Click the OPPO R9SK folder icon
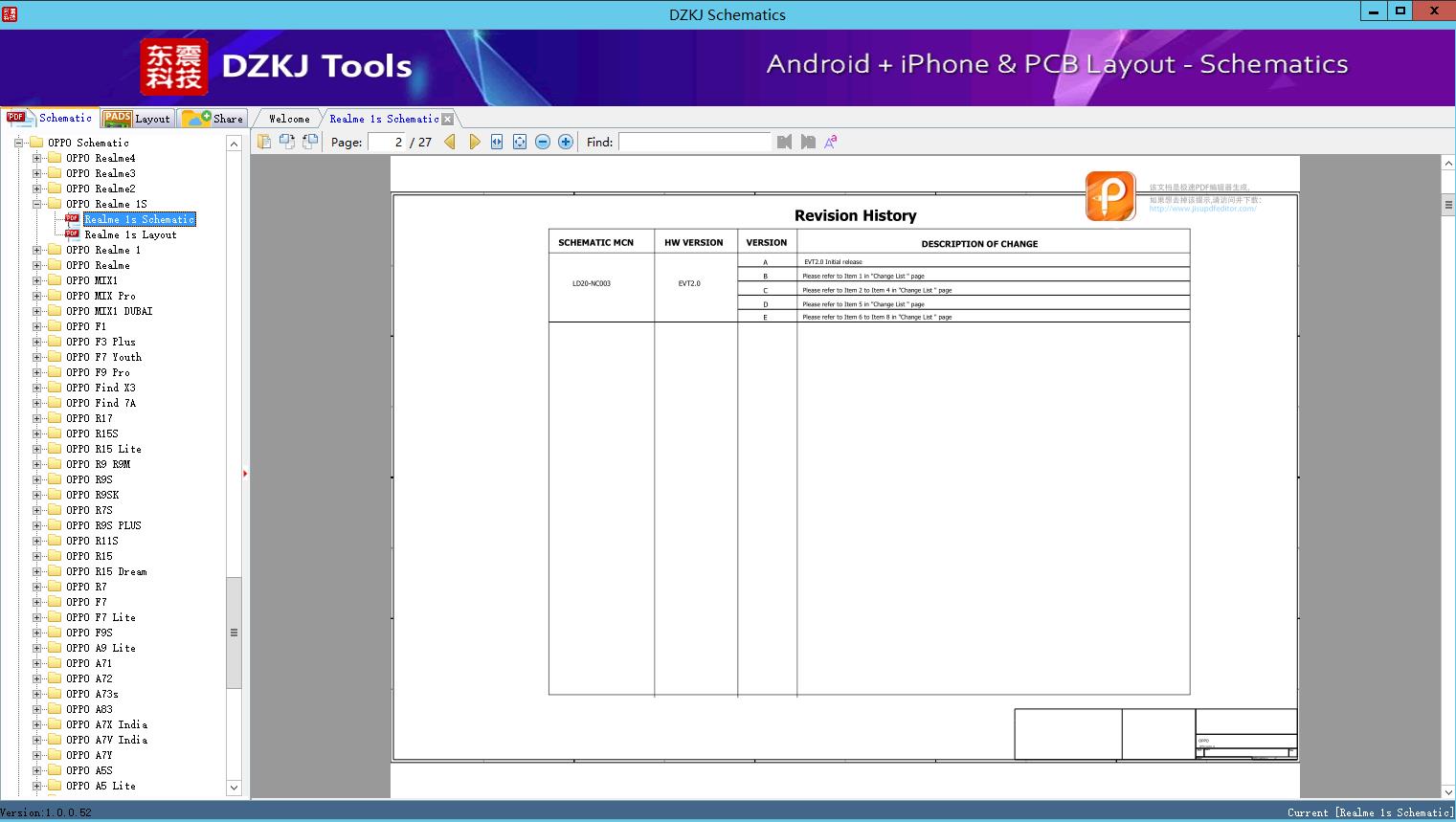The image size is (1456, 822). [55, 495]
